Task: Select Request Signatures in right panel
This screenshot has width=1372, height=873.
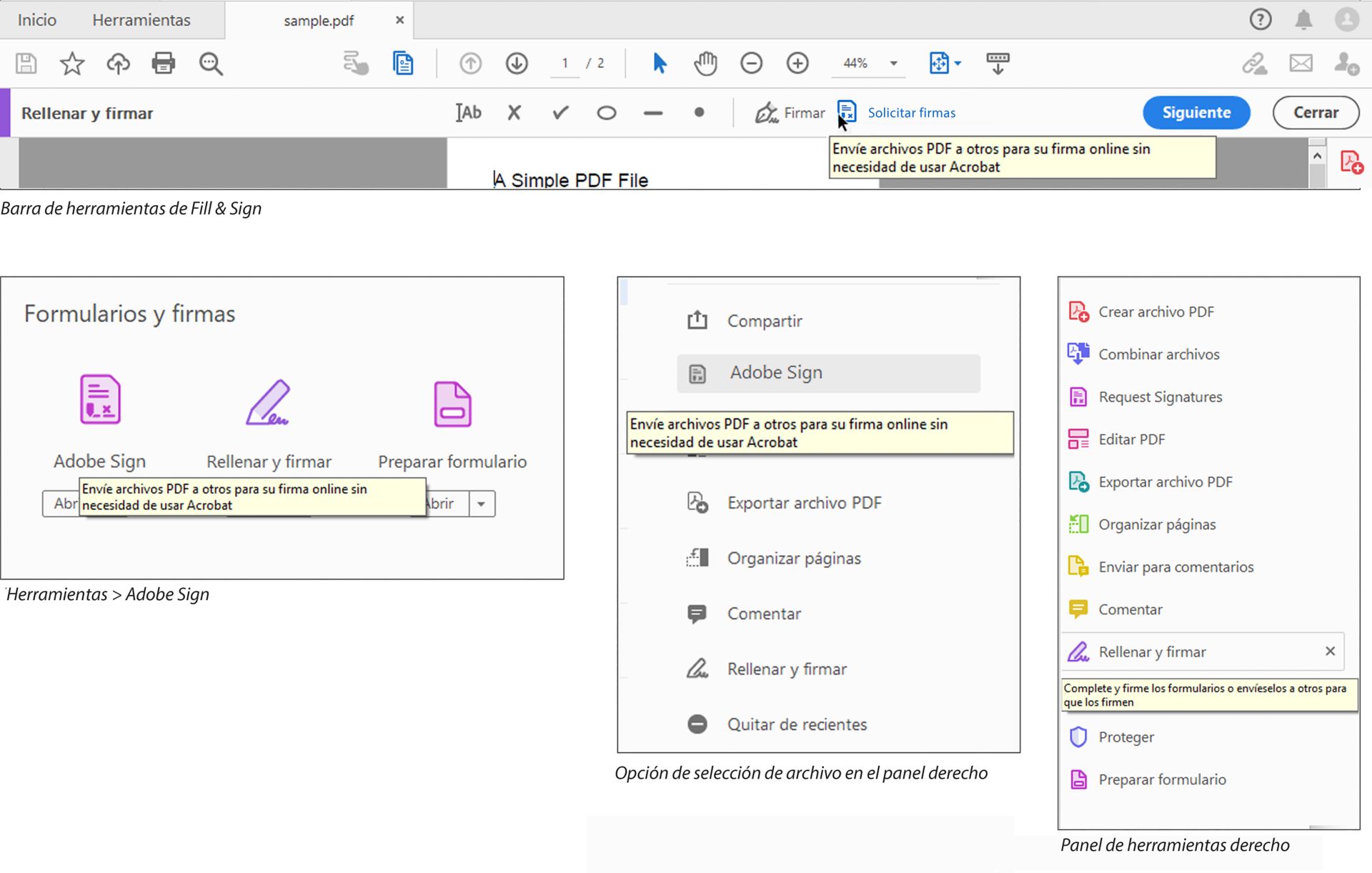Action: [x=1160, y=396]
